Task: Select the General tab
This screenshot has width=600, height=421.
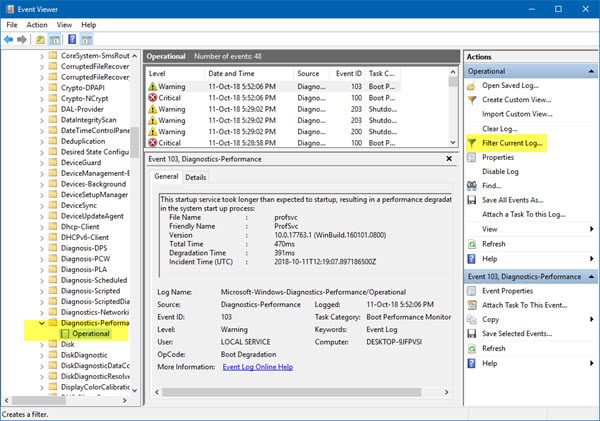Action: 166,176
